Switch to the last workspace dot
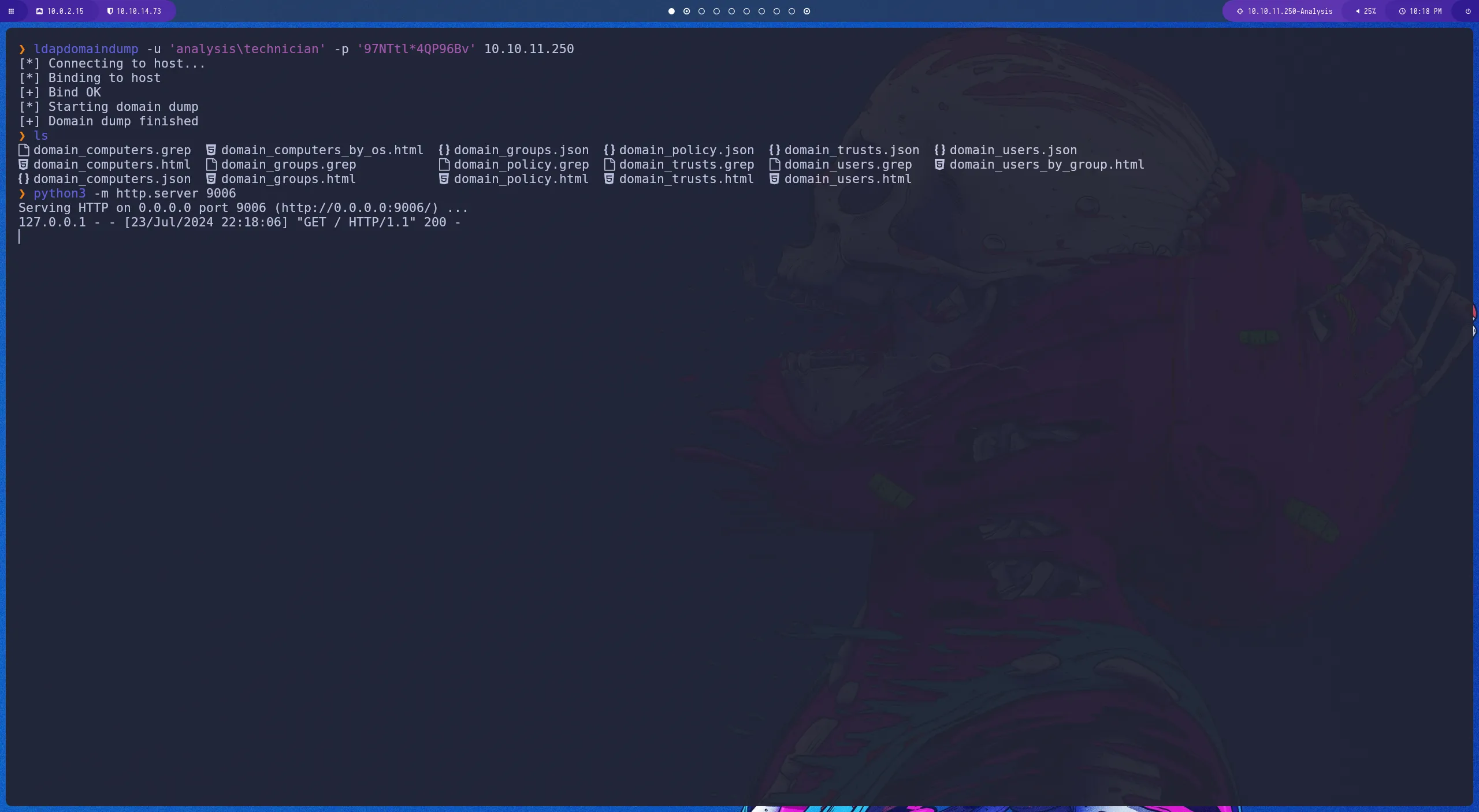Image resolution: width=1479 pixels, height=812 pixels. 807,11
